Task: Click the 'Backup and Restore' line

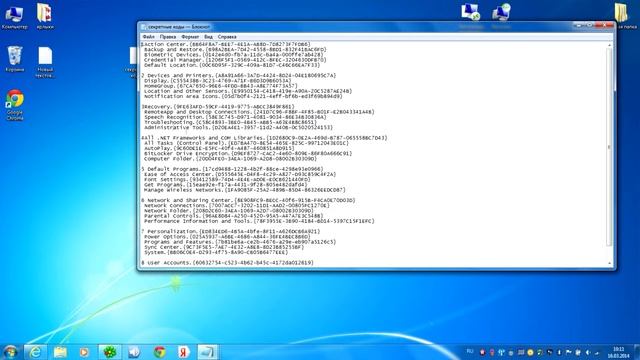Action: tap(236, 49)
